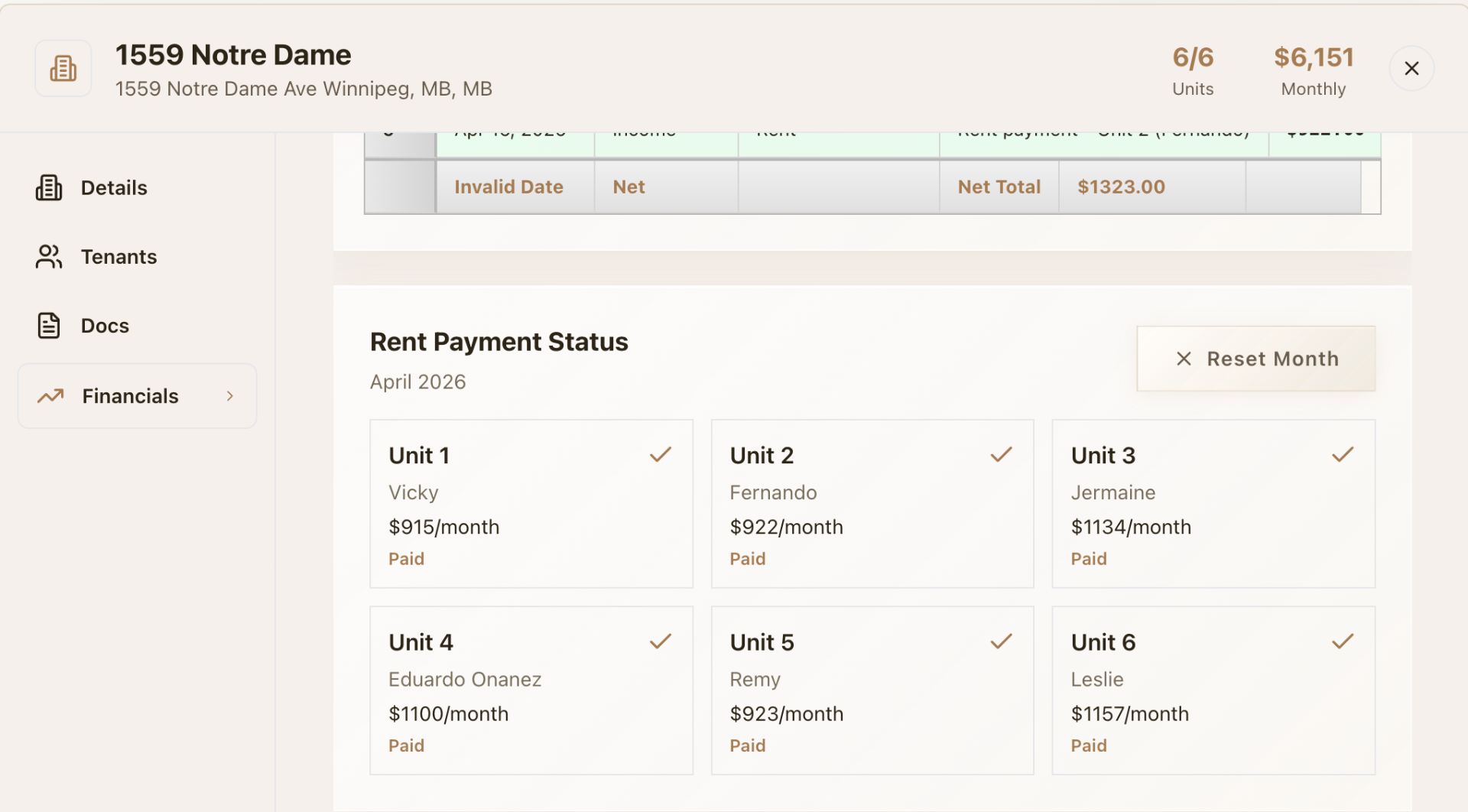Open the Unit 3 heading

point(1103,456)
